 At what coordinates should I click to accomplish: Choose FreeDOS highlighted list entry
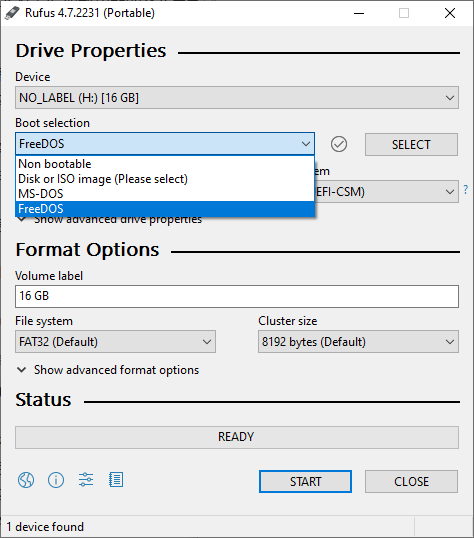(165, 209)
